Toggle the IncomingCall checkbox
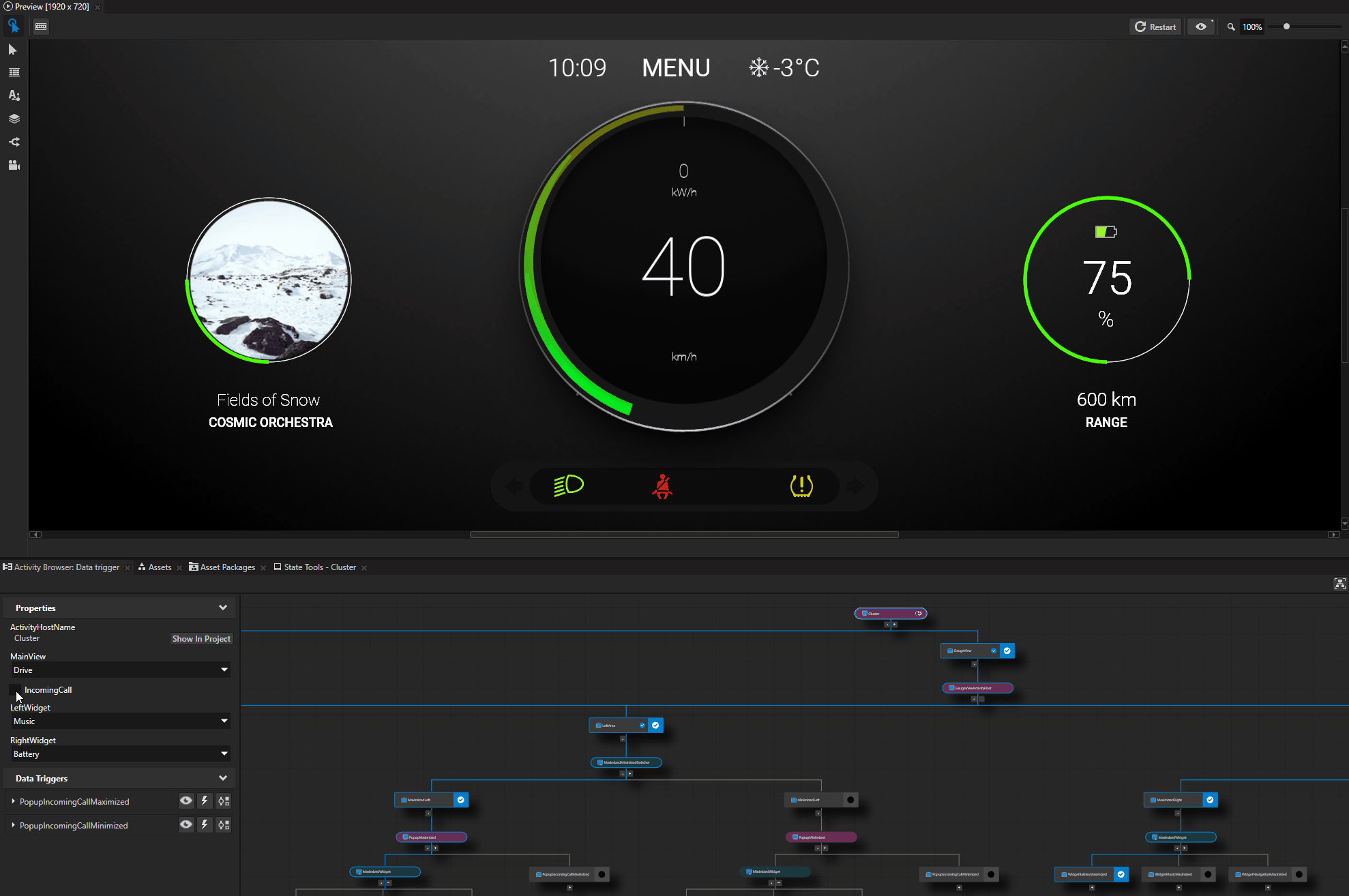Image resolution: width=1349 pixels, height=896 pixels. coord(15,690)
